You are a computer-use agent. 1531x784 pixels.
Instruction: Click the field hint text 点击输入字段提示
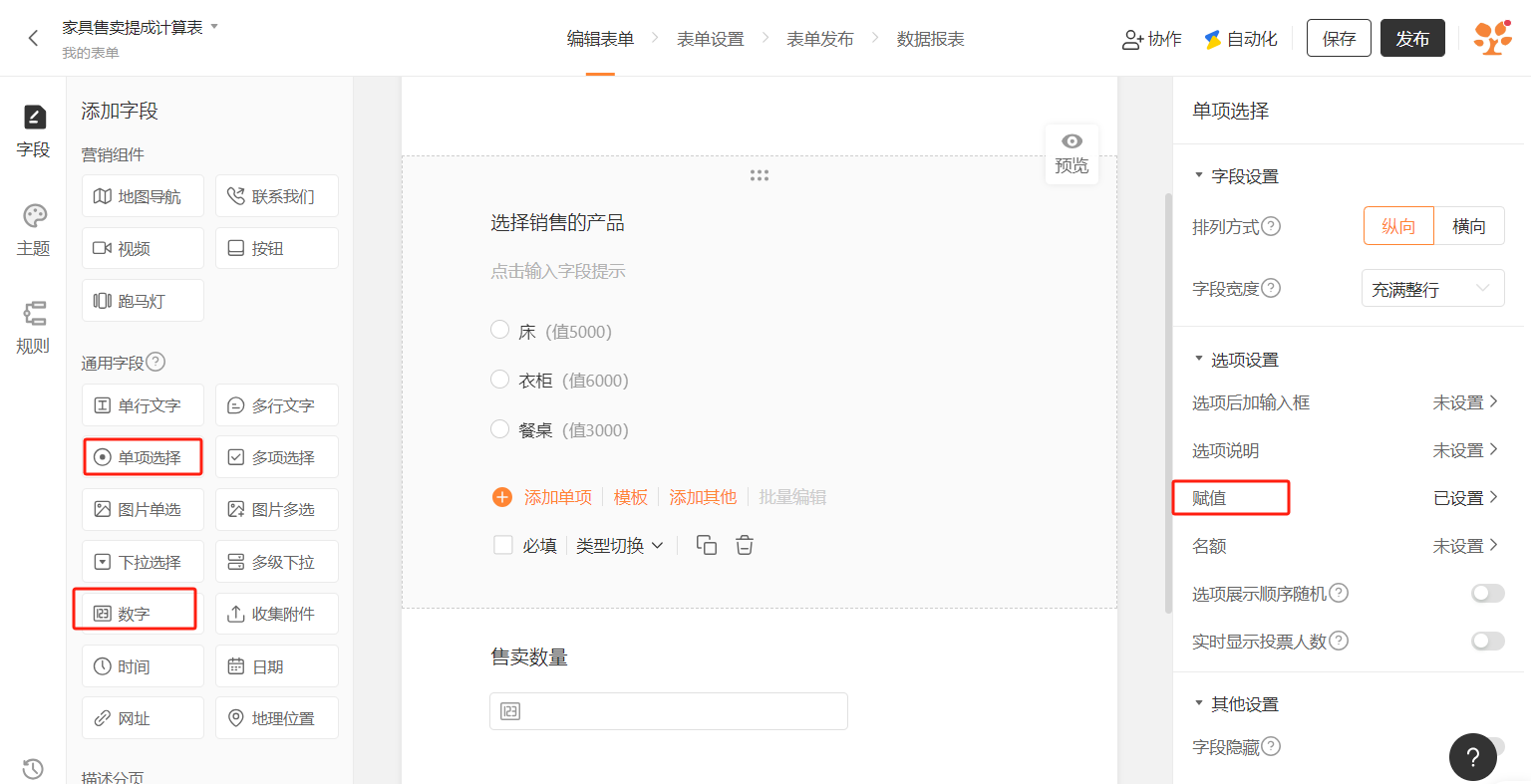(x=558, y=271)
